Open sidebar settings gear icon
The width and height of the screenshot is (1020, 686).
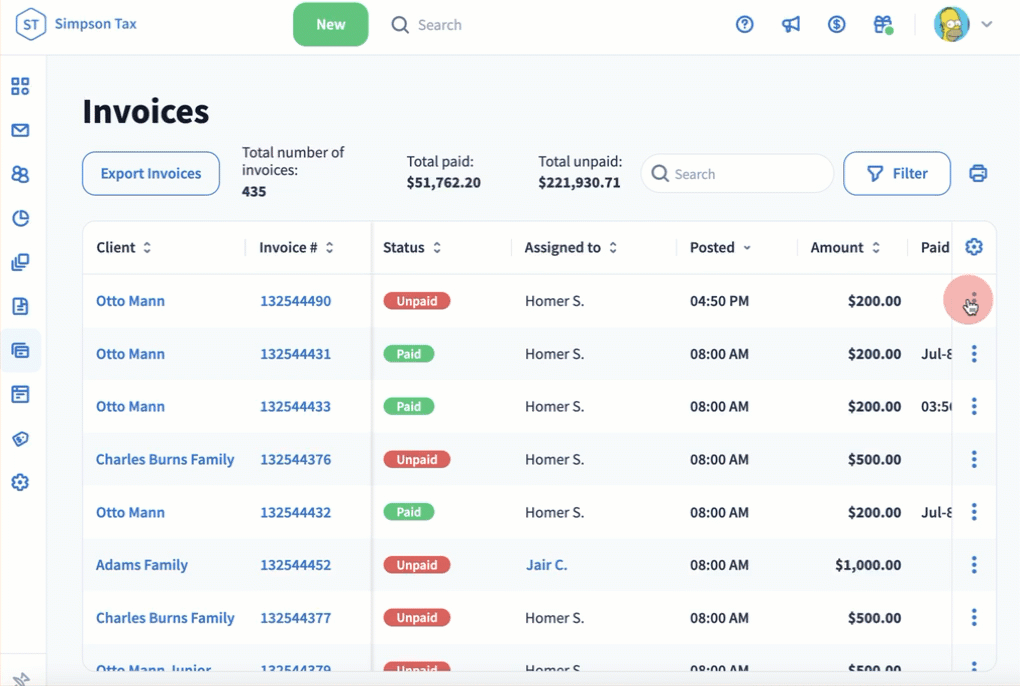[x=20, y=483]
